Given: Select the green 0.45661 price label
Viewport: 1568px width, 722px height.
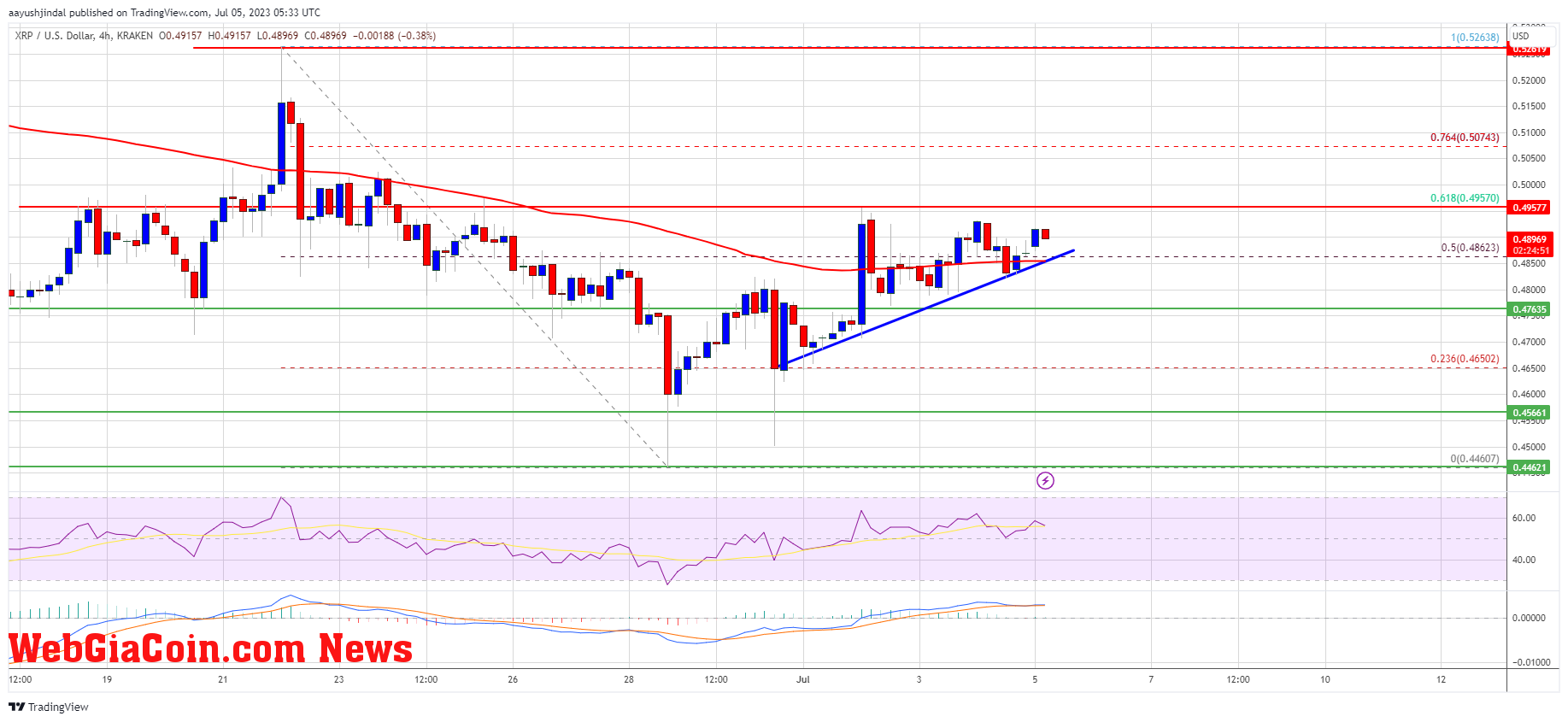Looking at the screenshot, I should pyautogui.click(x=1530, y=413).
